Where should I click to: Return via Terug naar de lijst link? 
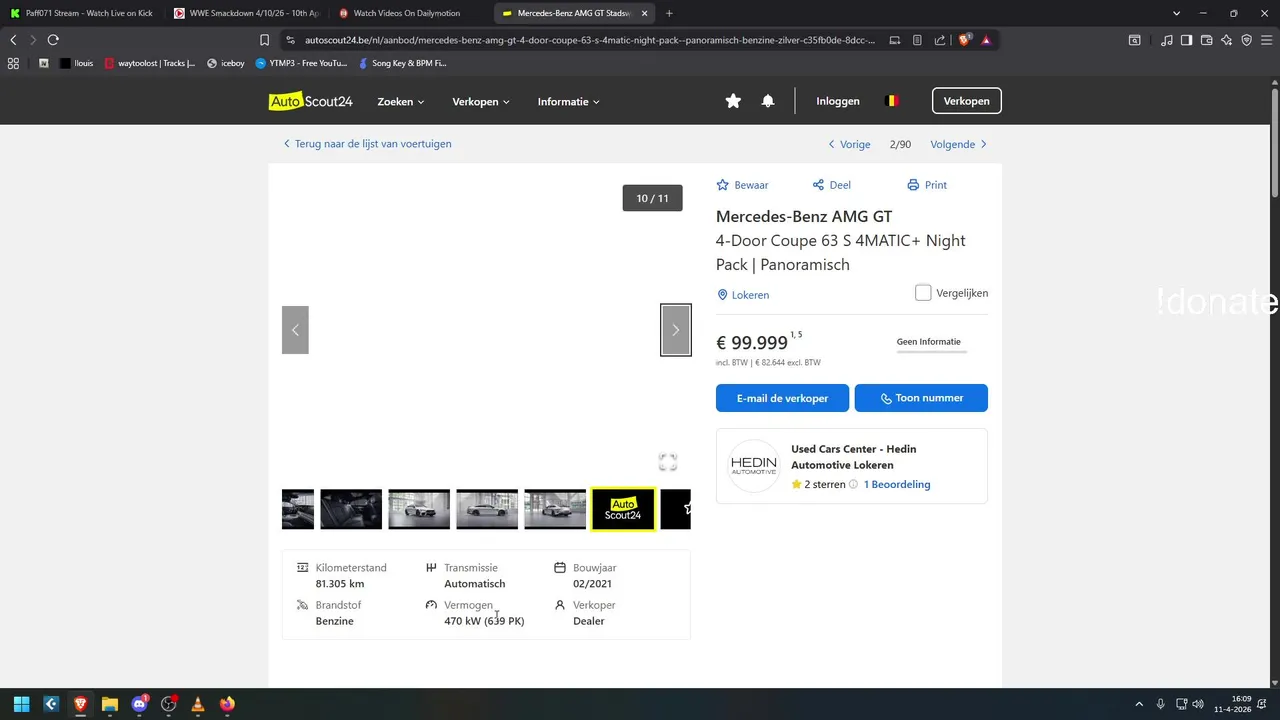click(x=367, y=144)
